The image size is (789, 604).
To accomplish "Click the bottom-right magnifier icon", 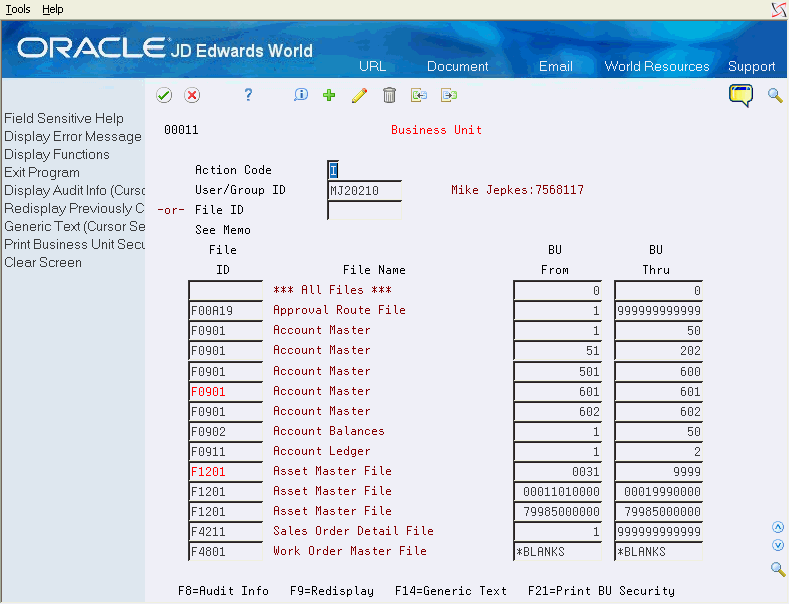I will 778,569.
